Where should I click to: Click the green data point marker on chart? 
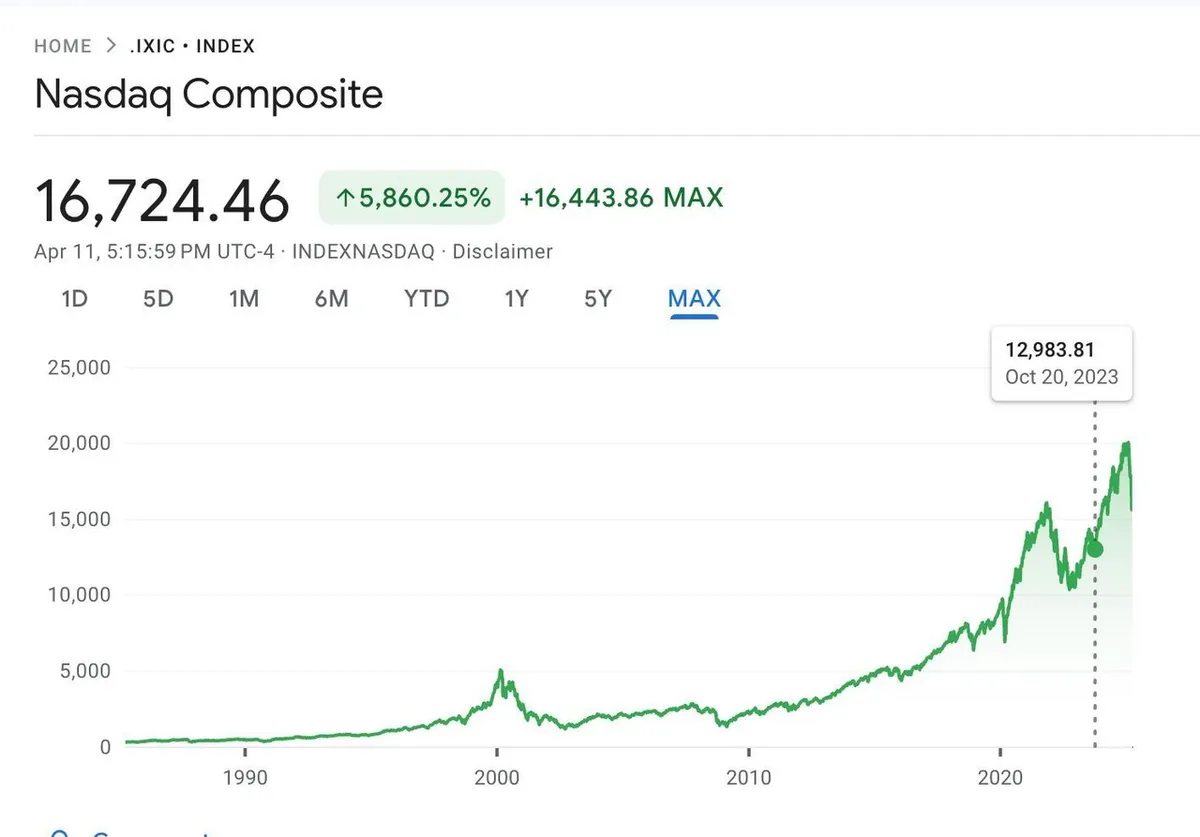[x=1095, y=549]
